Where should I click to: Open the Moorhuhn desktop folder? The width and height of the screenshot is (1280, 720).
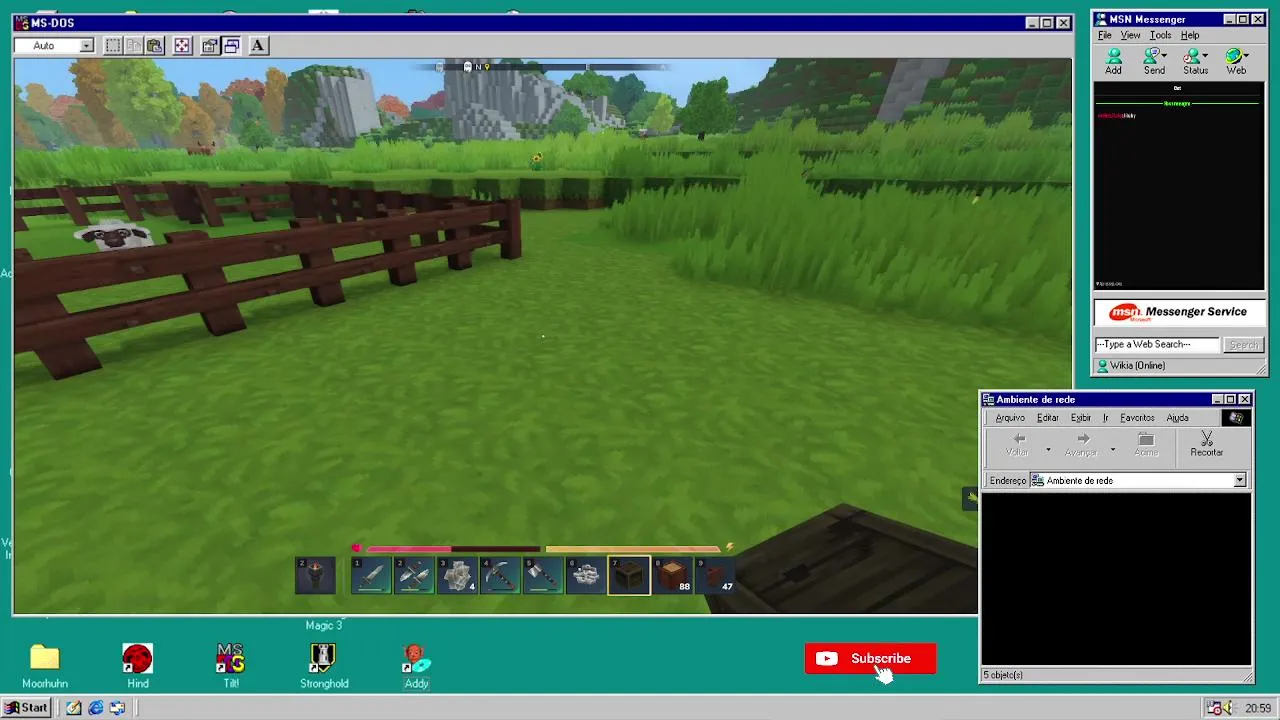point(44,666)
